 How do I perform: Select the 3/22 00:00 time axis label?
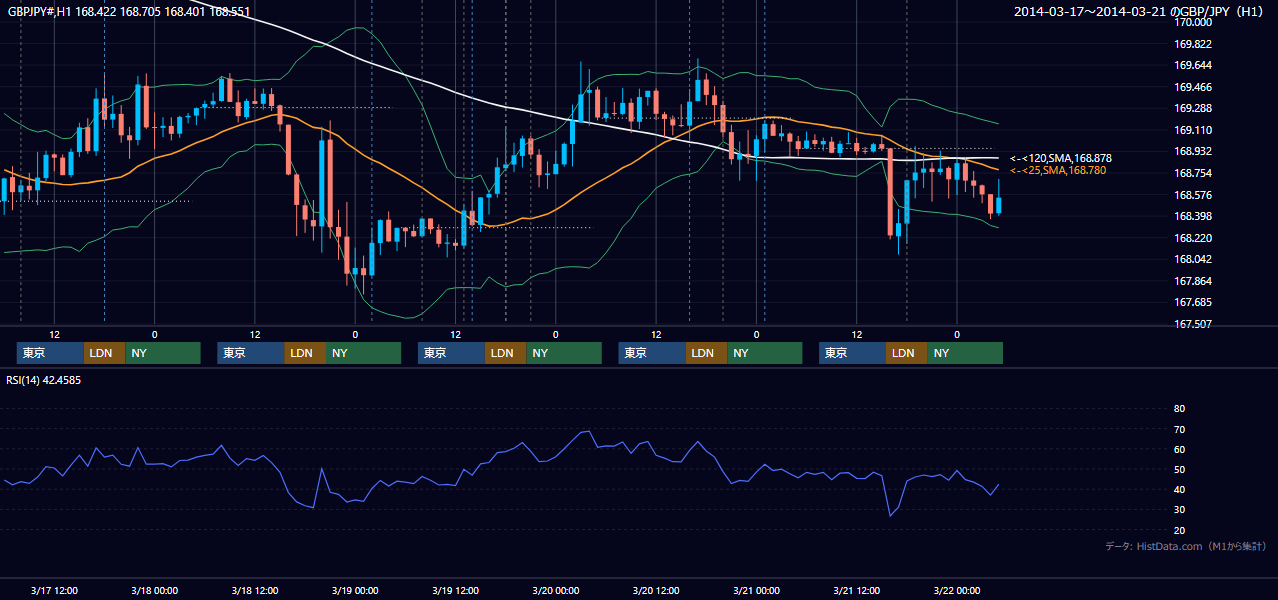click(x=957, y=590)
